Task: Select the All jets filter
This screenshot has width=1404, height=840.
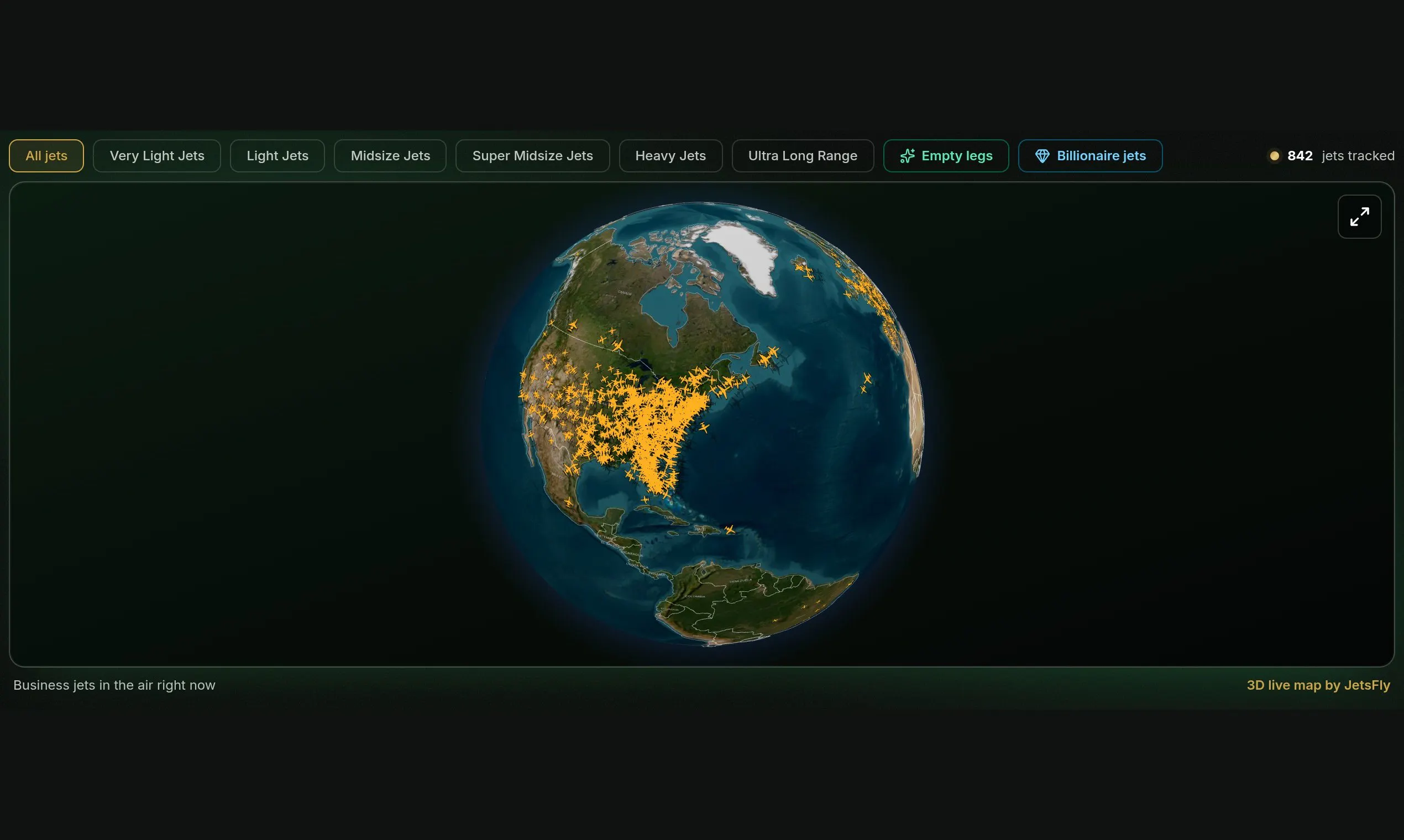Action: [46, 156]
